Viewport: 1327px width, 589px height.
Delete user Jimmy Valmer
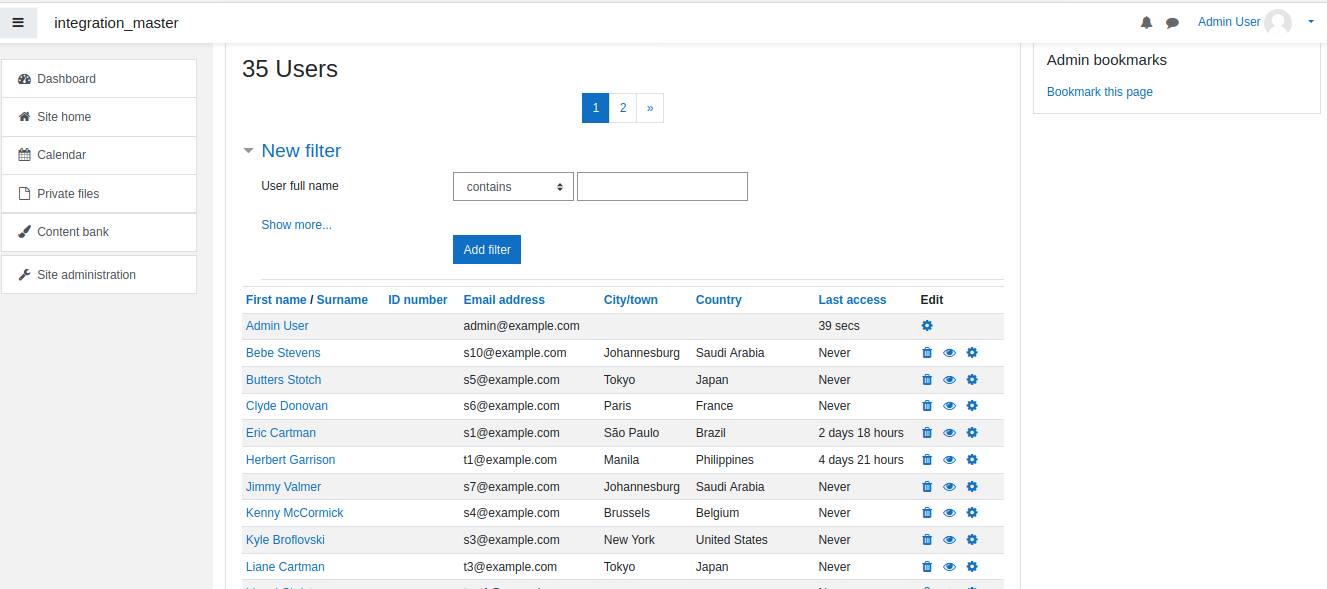(x=927, y=487)
